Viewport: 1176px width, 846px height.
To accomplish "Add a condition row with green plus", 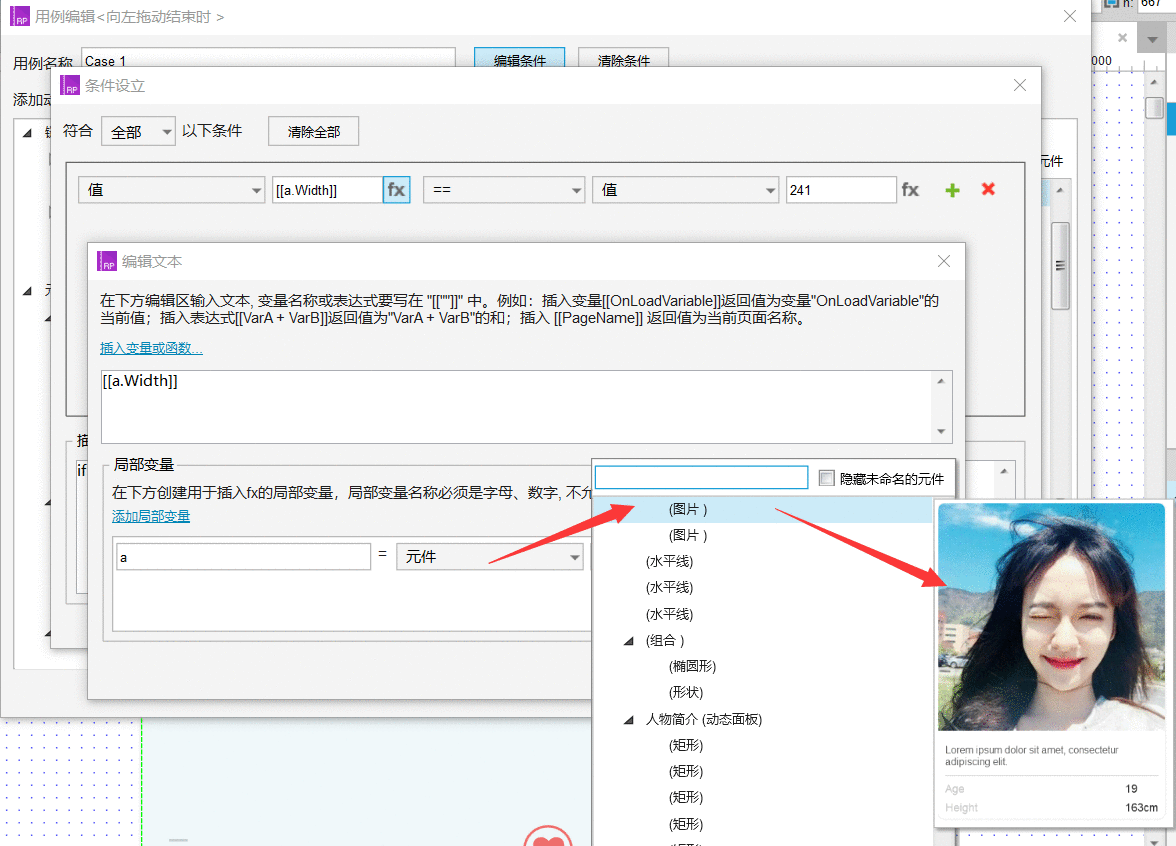I will coord(952,190).
